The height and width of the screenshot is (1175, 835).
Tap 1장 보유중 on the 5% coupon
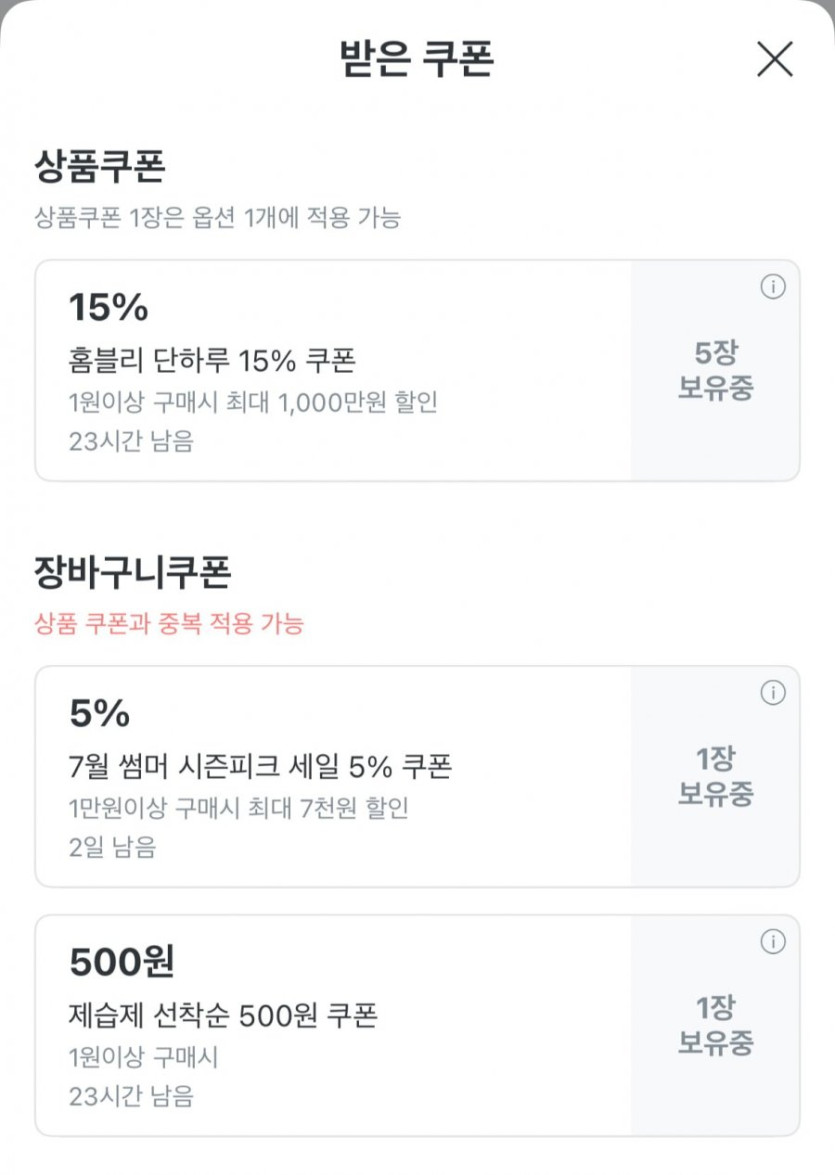[715, 776]
